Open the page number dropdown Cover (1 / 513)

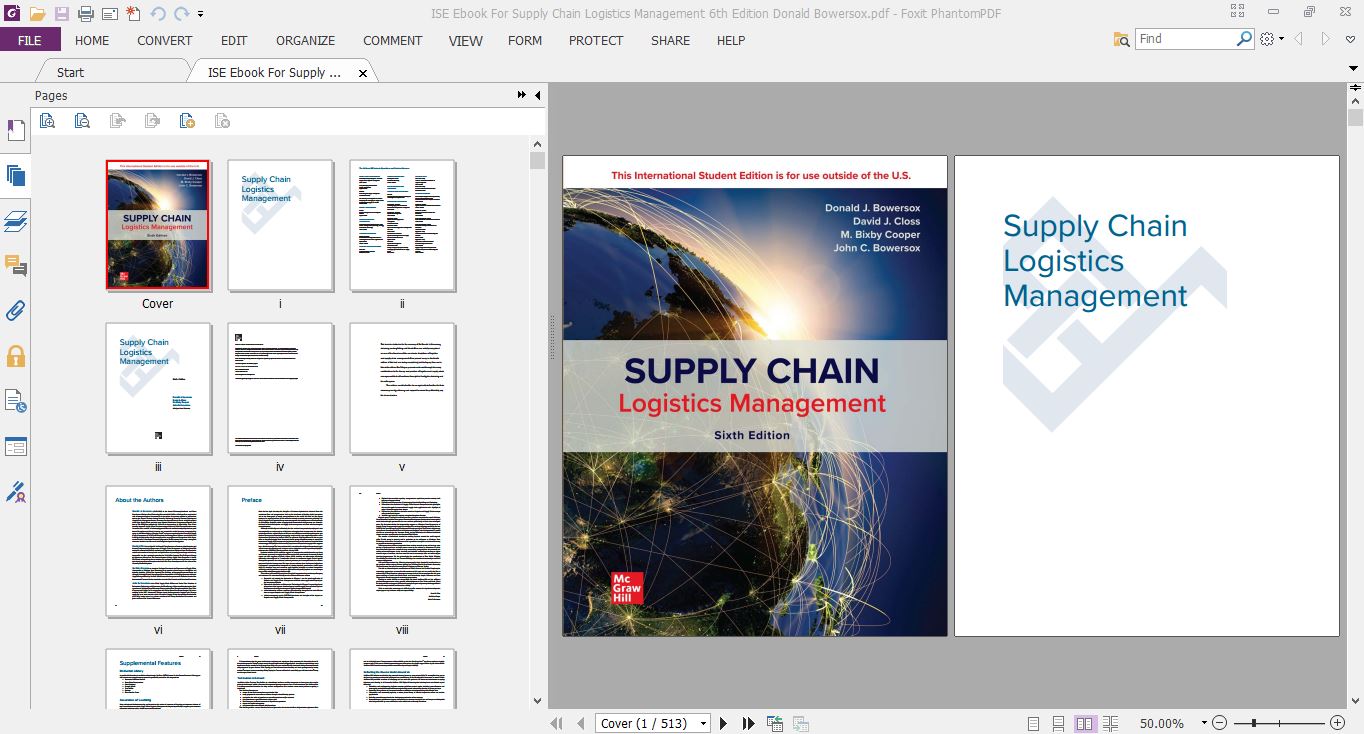coord(703,724)
